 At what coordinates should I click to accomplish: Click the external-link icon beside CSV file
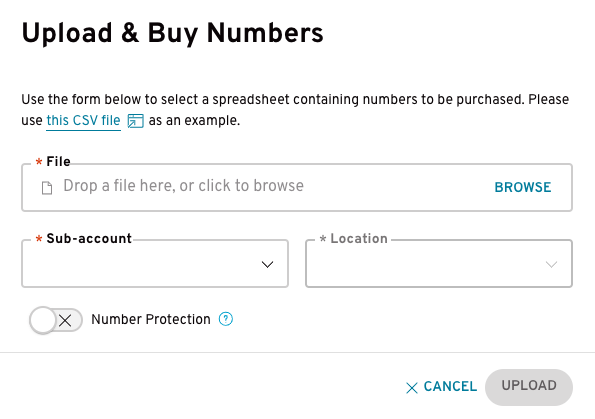pos(135,121)
